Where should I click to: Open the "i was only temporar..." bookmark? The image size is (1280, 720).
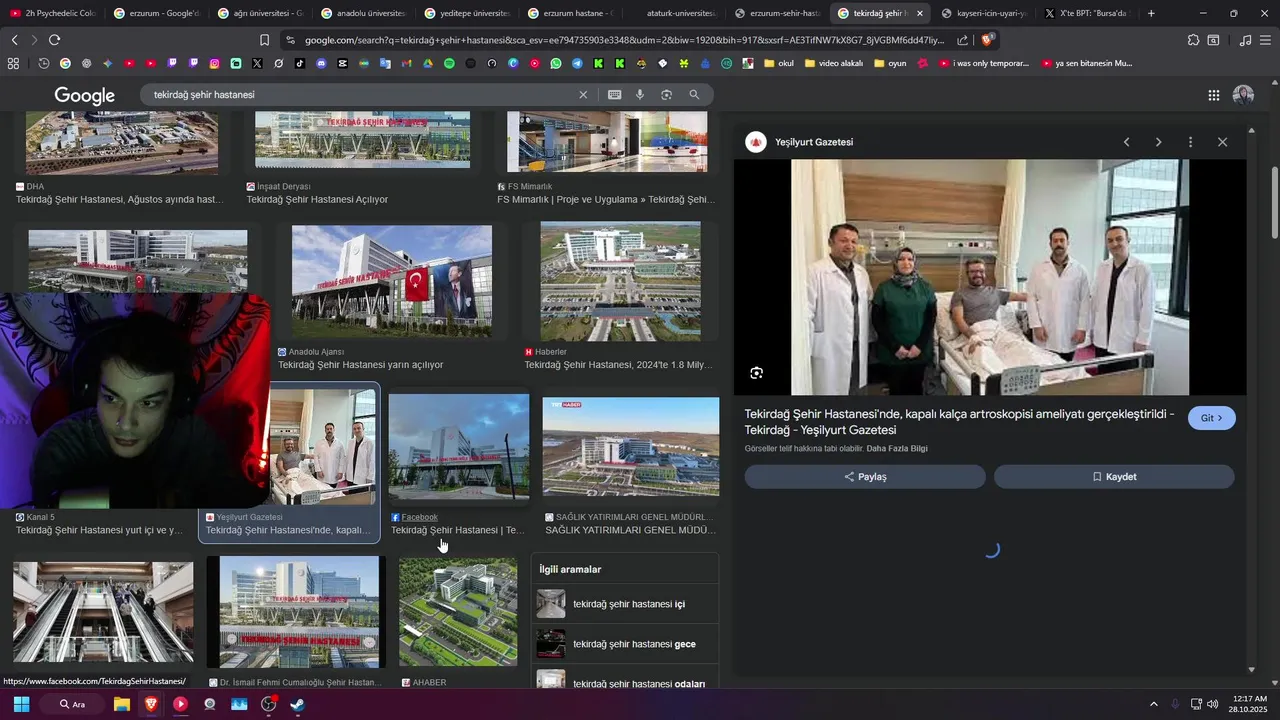coord(984,63)
